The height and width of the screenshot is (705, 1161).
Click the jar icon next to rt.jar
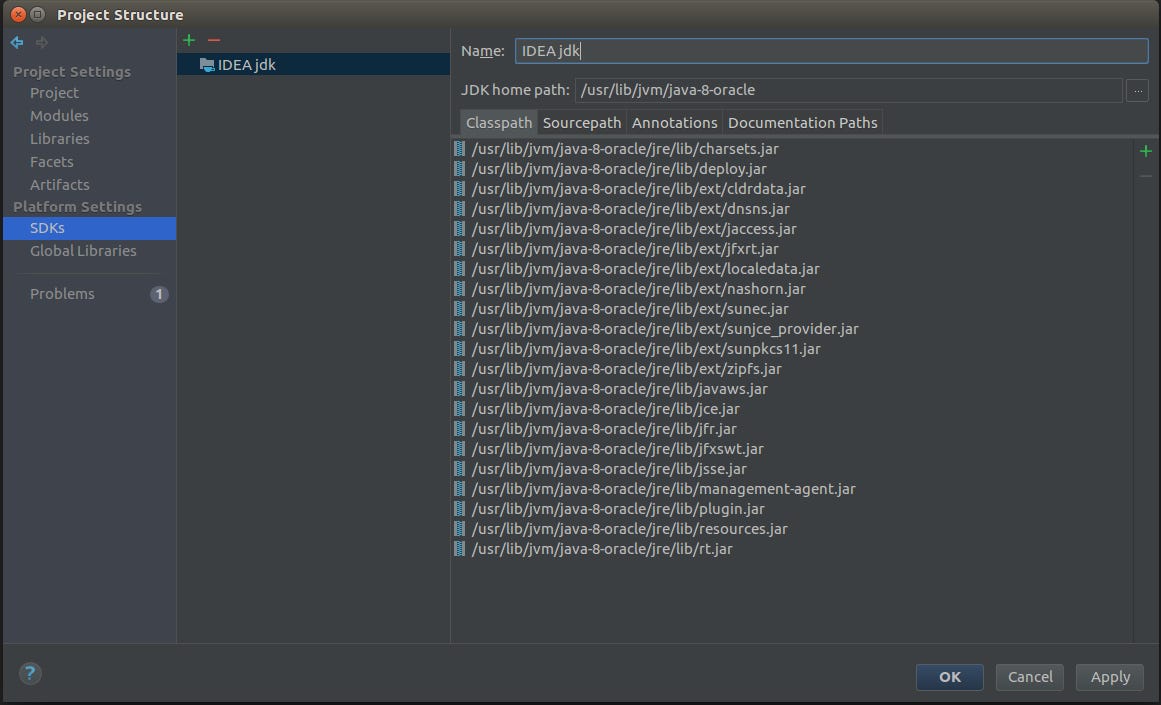tap(459, 548)
